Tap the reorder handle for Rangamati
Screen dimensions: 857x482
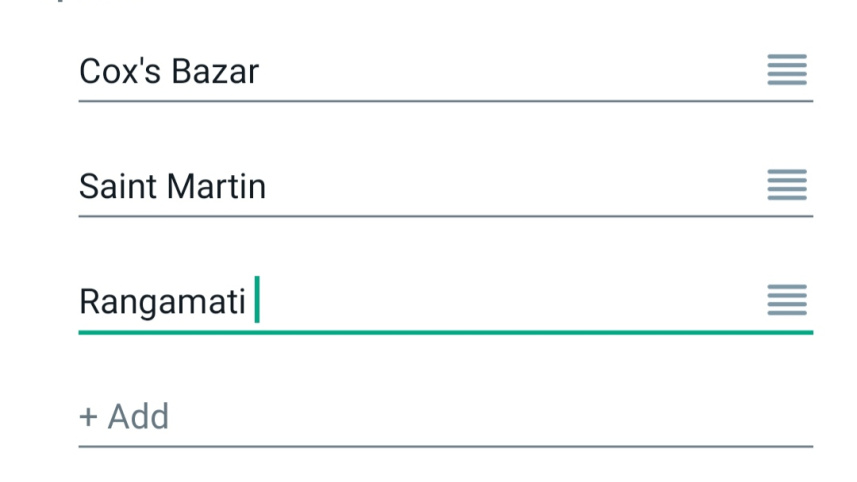(786, 300)
